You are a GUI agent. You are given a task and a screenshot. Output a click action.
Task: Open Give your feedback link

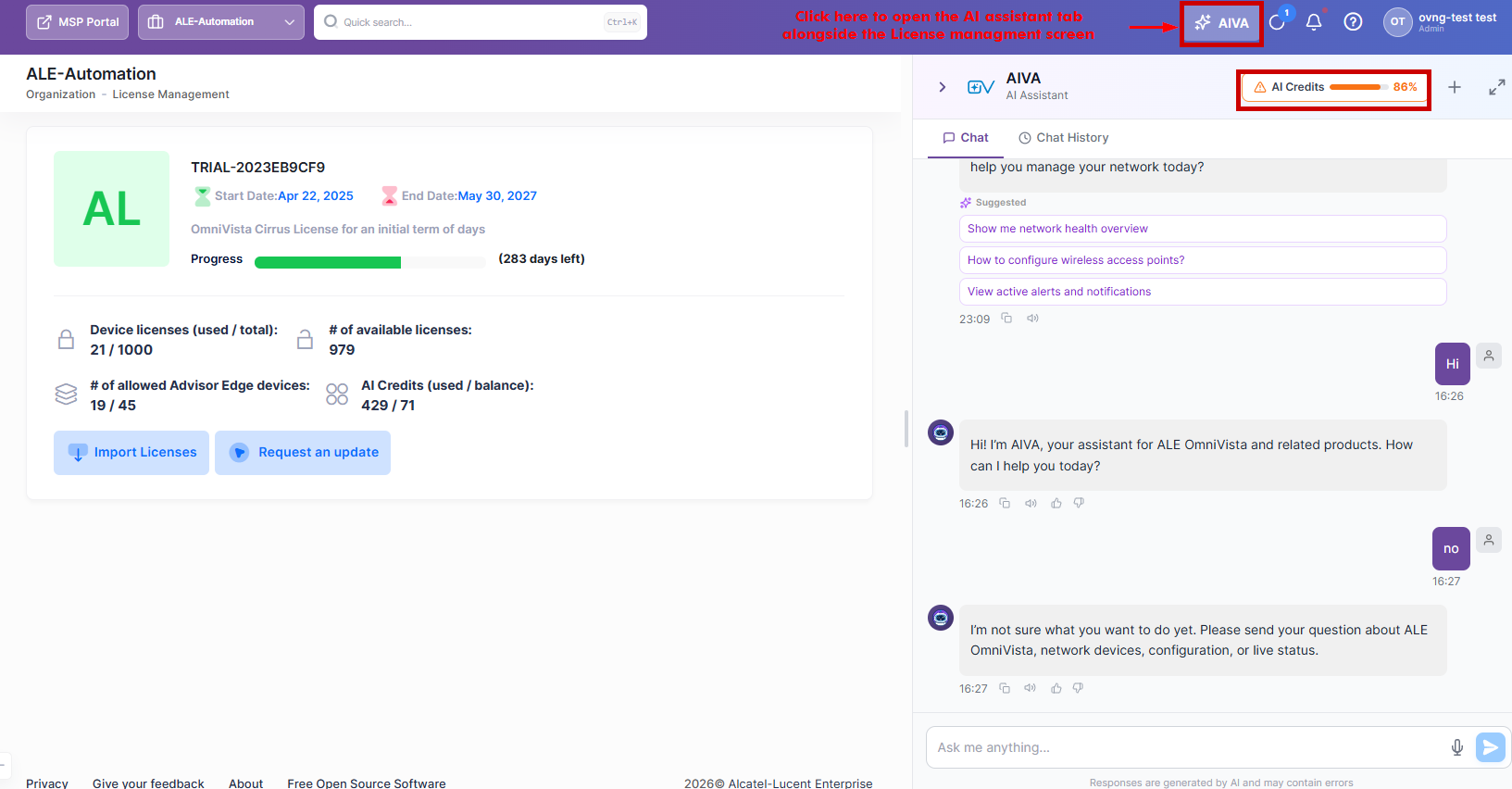[x=148, y=783]
